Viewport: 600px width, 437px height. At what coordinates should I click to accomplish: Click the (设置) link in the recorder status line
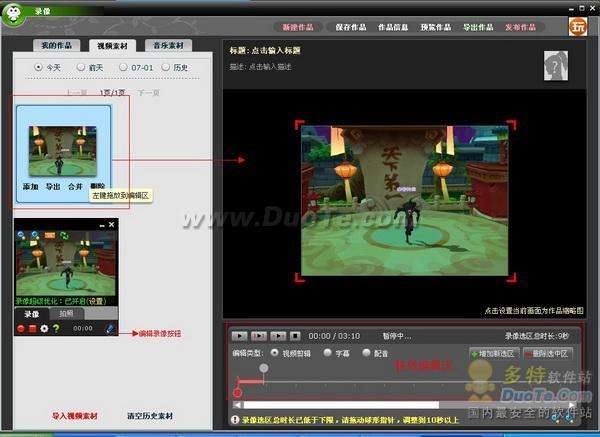coord(95,301)
